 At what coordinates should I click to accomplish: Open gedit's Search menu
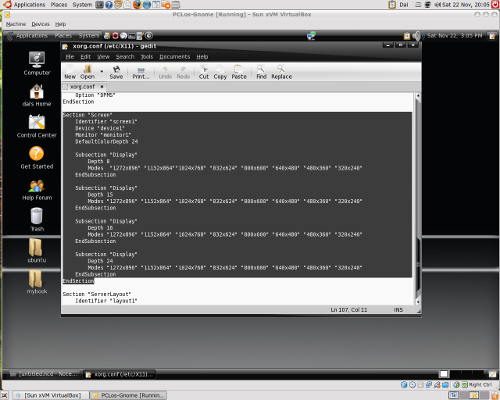click(125, 57)
